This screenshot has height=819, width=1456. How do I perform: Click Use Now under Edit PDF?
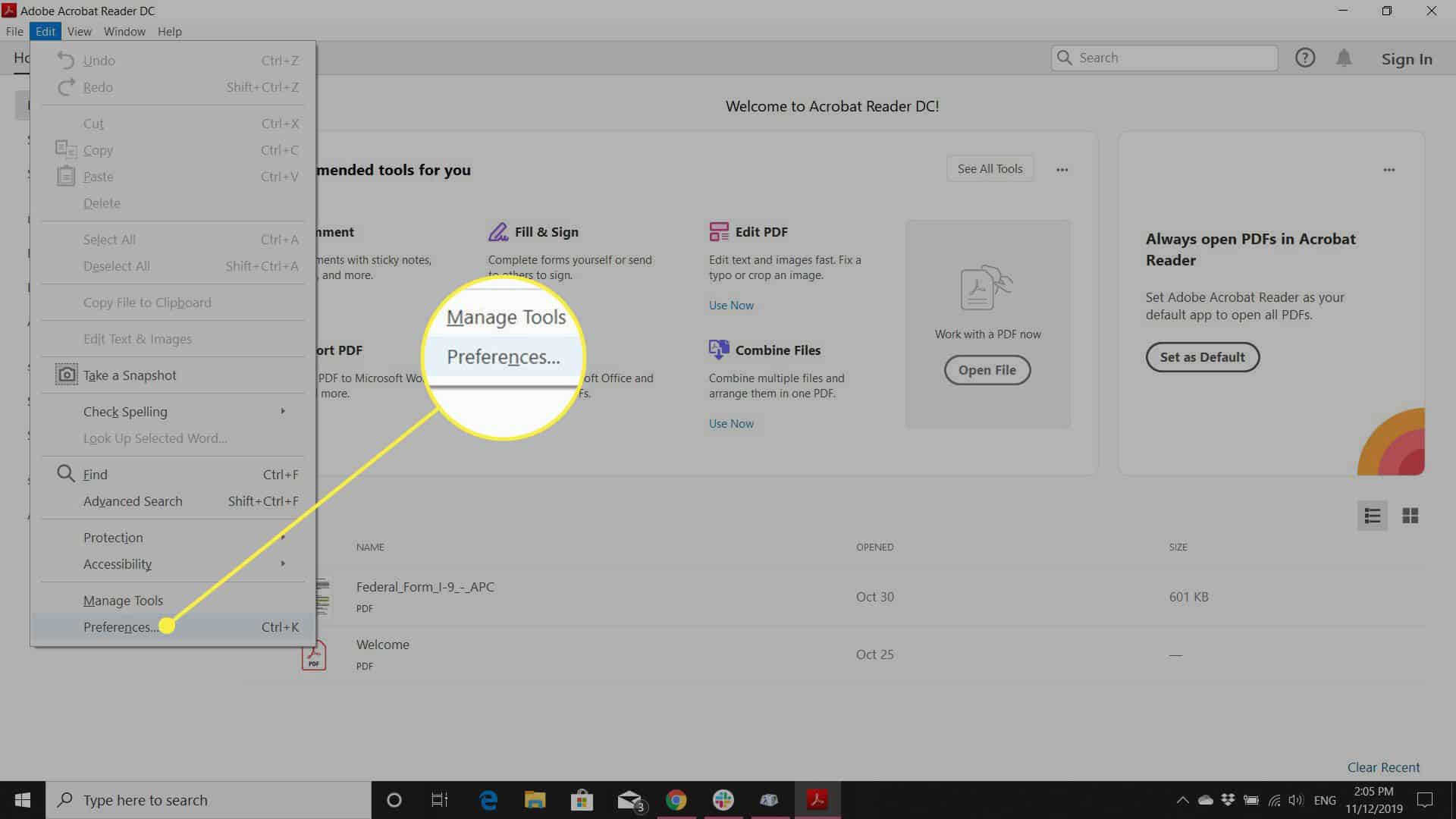[731, 305]
